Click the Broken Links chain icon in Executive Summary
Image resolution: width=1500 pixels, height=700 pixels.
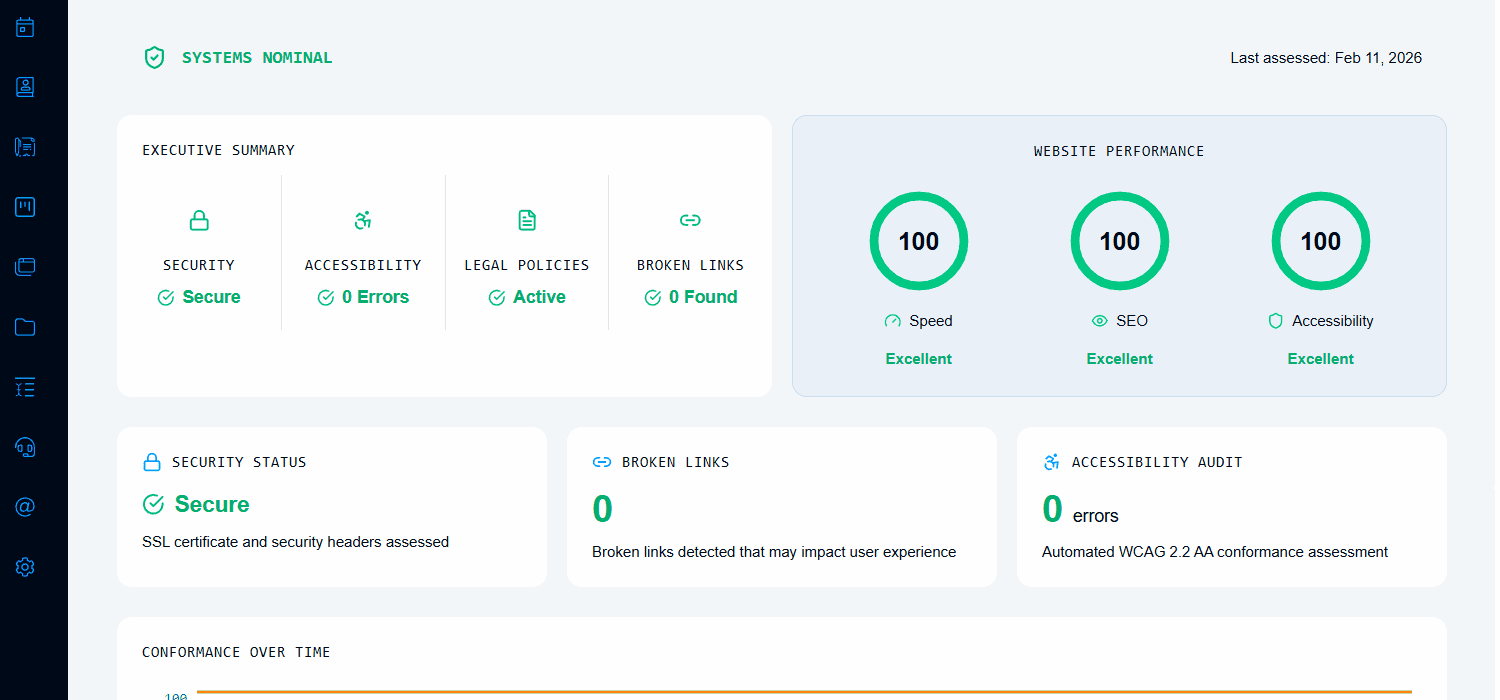click(x=690, y=220)
